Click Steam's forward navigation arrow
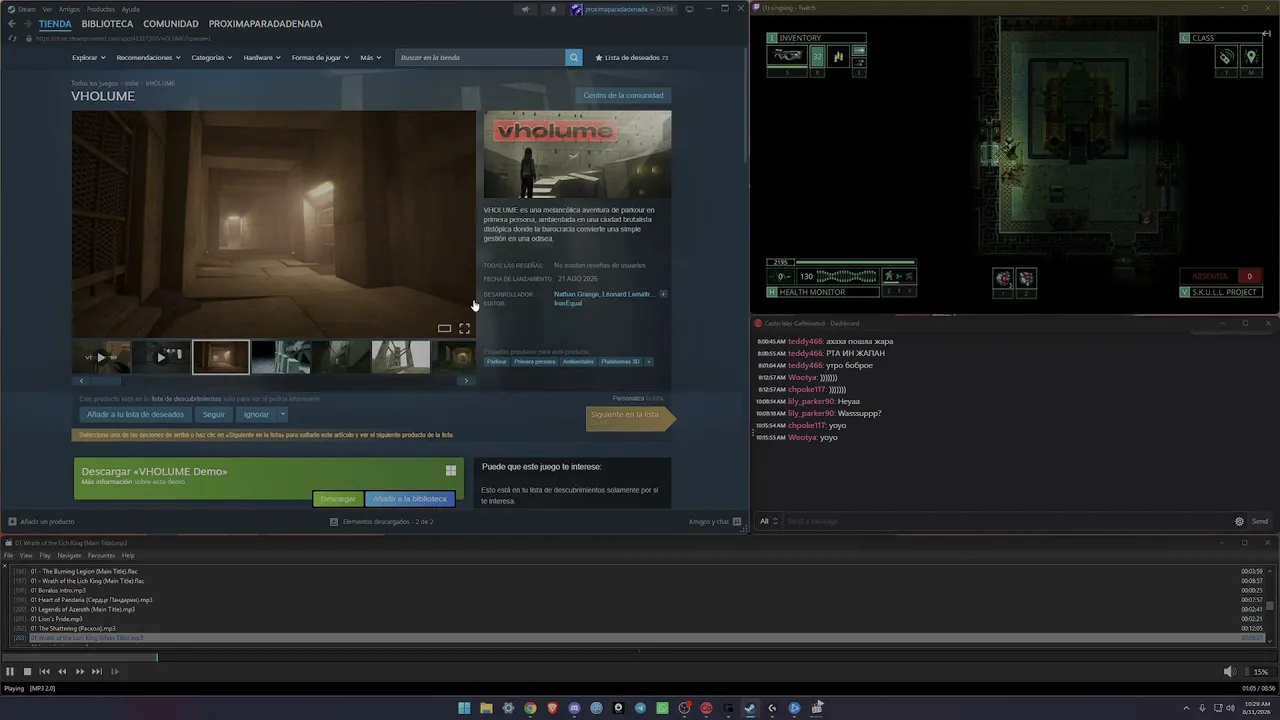 pos(28,24)
